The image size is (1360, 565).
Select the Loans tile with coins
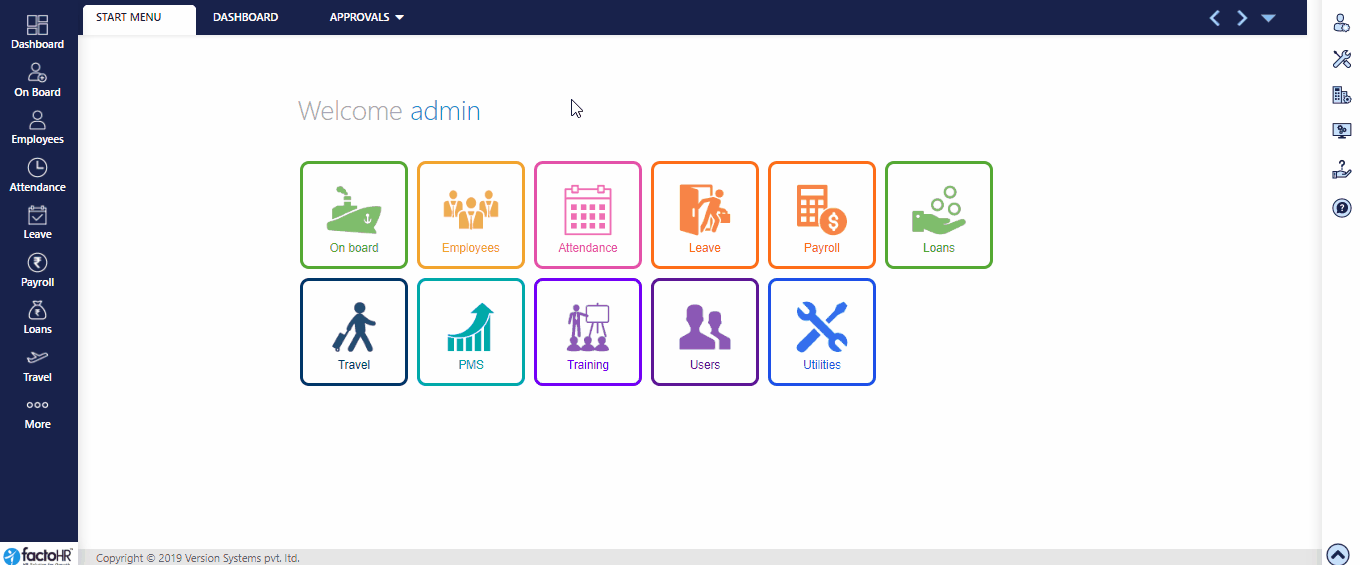click(x=939, y=215)
